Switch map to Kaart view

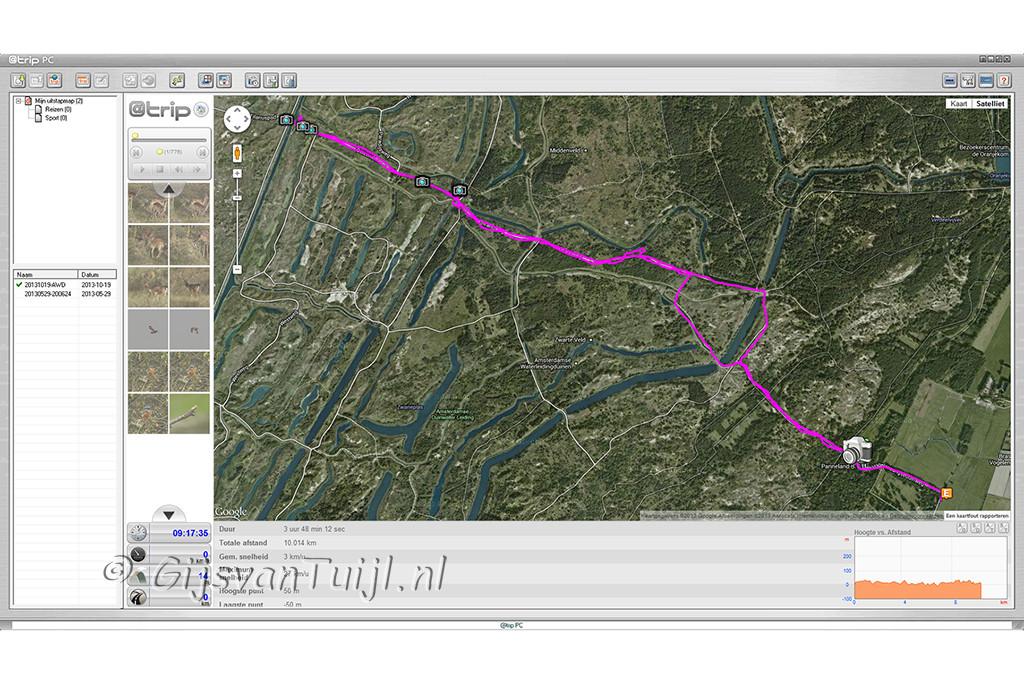[959, 104]
